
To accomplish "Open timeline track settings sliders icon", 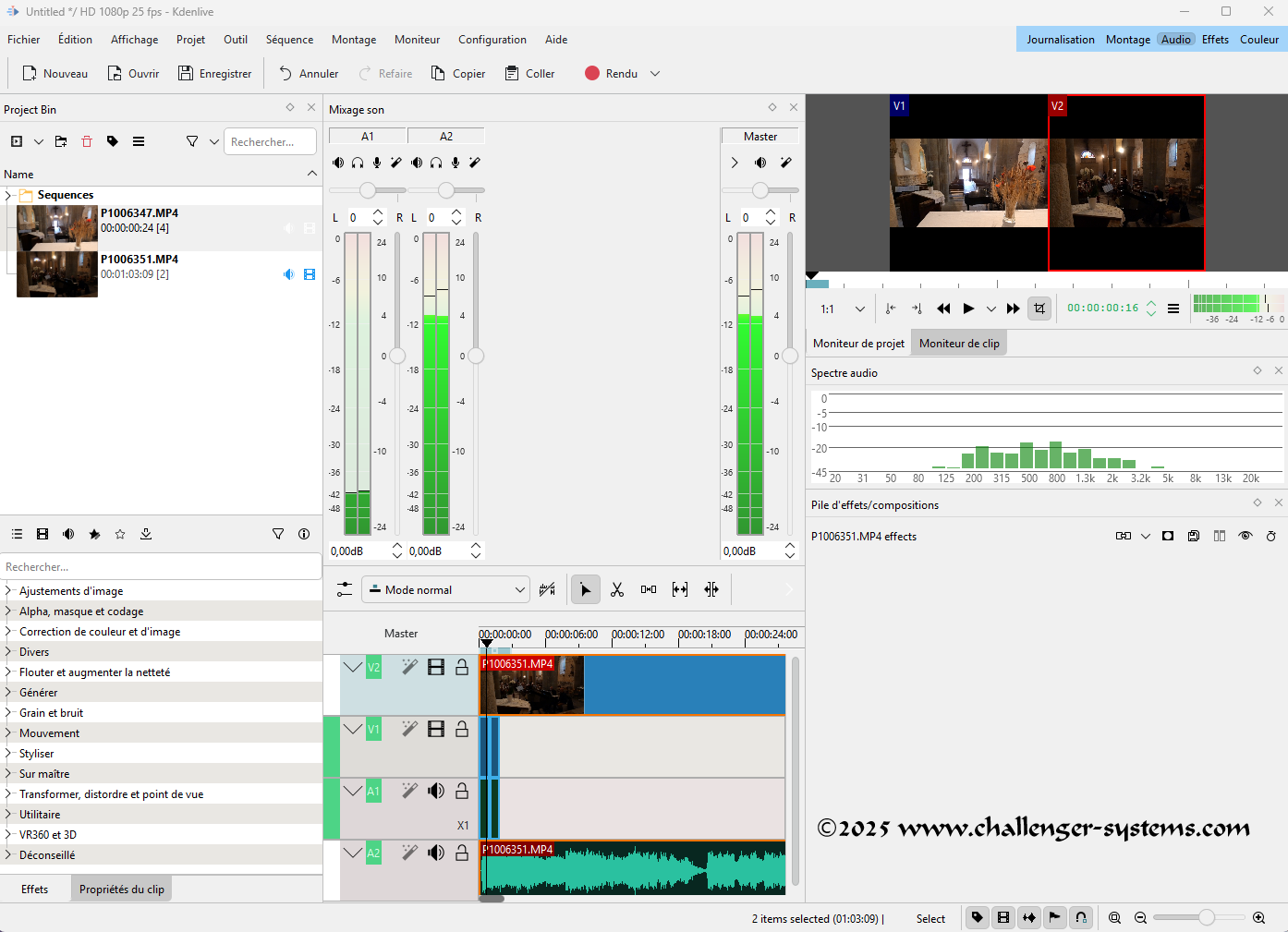I will click(344, 589).
